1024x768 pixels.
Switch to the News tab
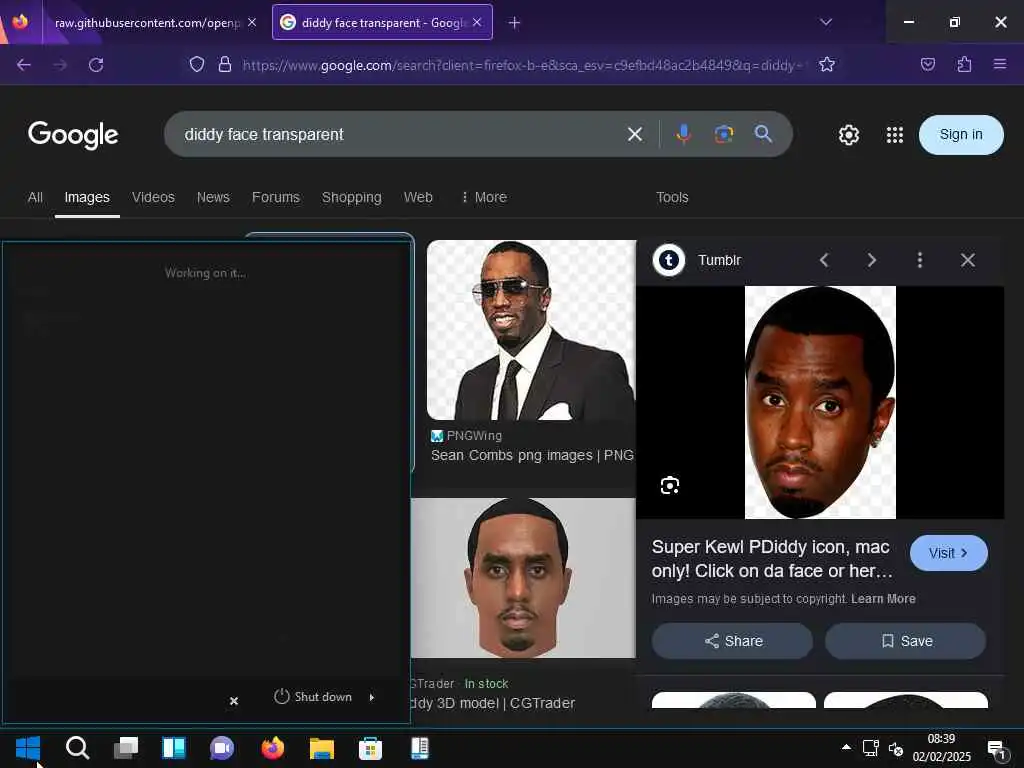point(213,197)
